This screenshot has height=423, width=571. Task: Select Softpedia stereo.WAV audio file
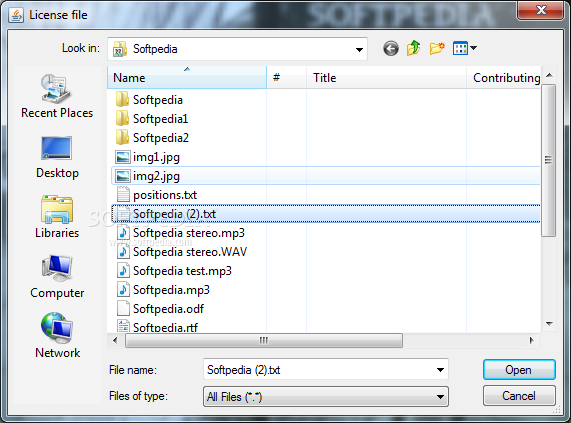tap(181, 252)
